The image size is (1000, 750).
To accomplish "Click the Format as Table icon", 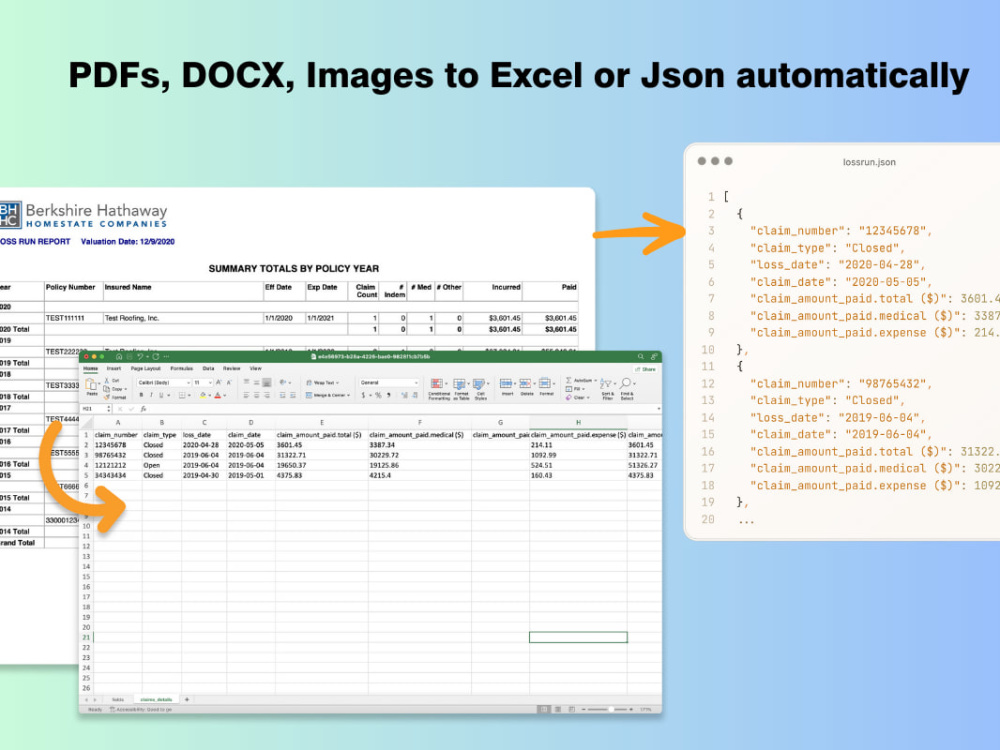I will 459,383.
